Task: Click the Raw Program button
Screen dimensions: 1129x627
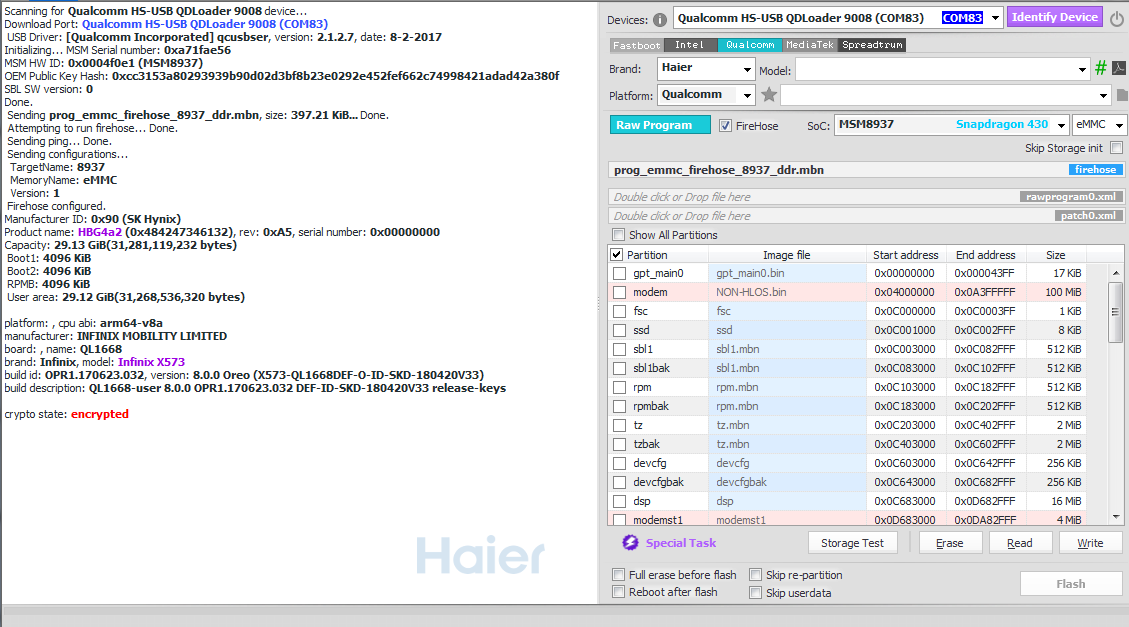Action: click(660, 125)
